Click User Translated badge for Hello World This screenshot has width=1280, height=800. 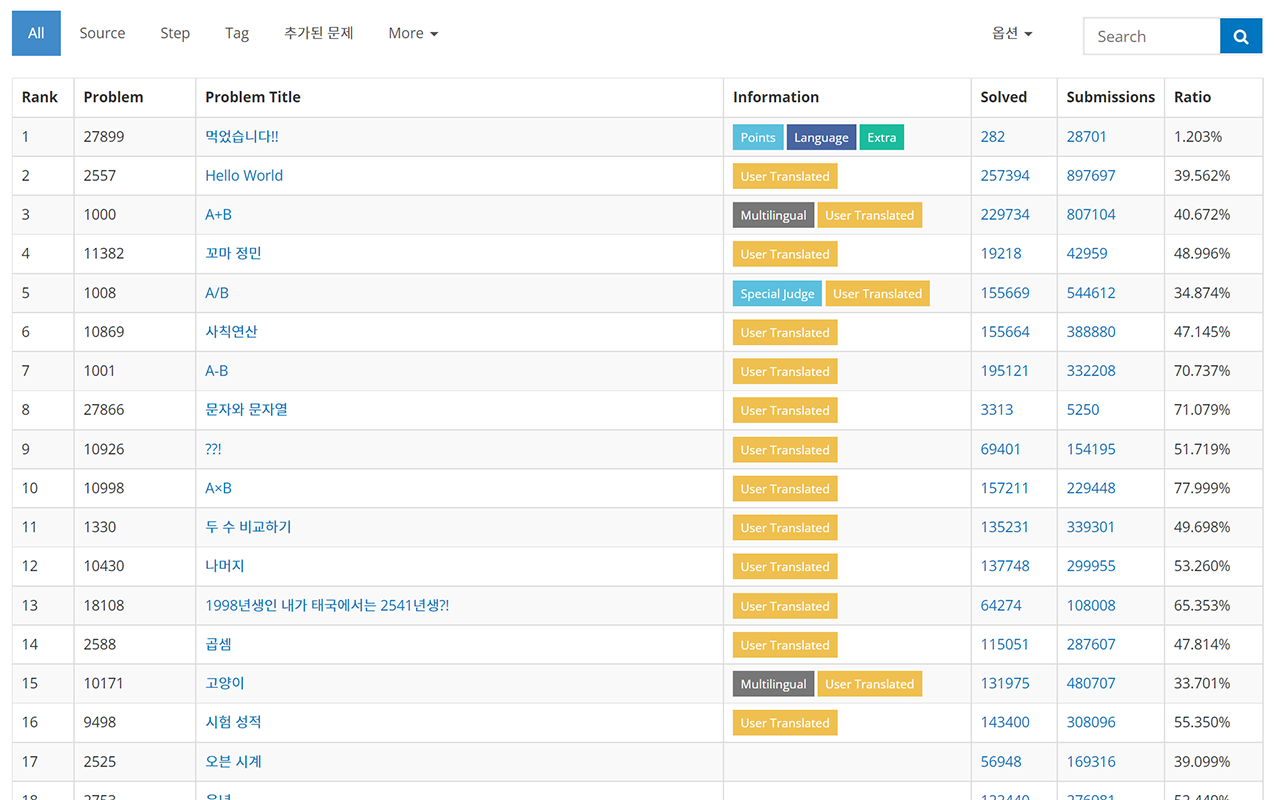pos(785,177)
